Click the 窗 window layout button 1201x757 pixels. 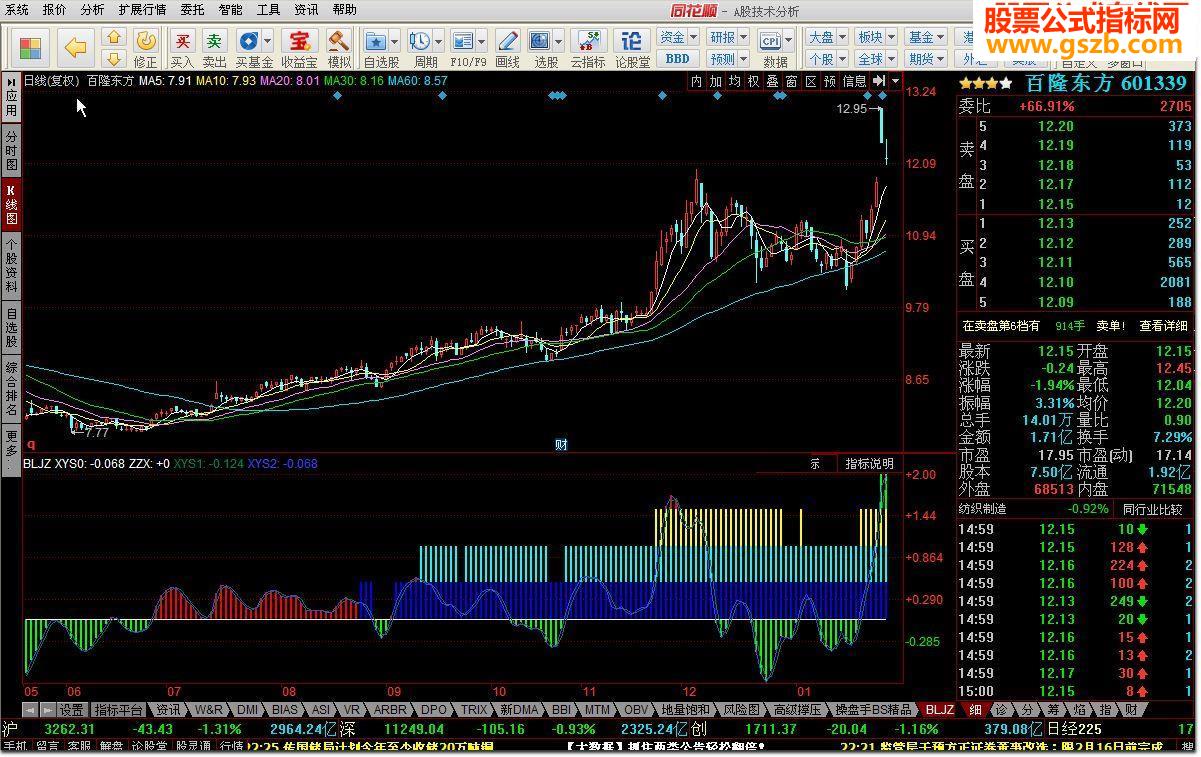[x=790, y=81]
